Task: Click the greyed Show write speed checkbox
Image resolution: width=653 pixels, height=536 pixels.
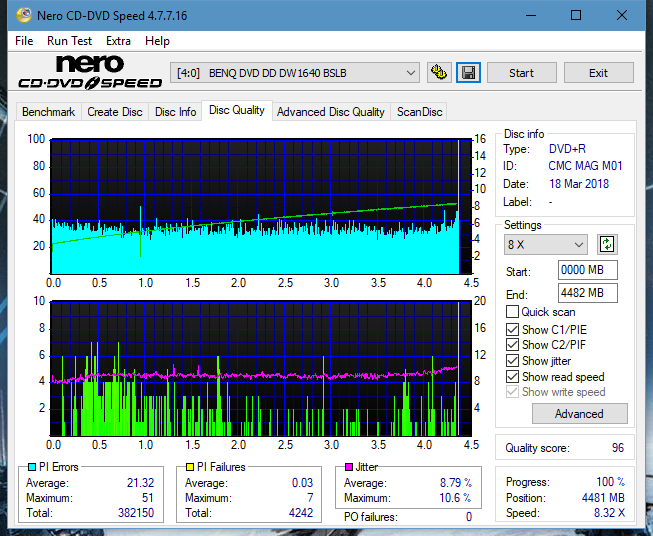Action: pyautogui.click(x=512, y=392)
